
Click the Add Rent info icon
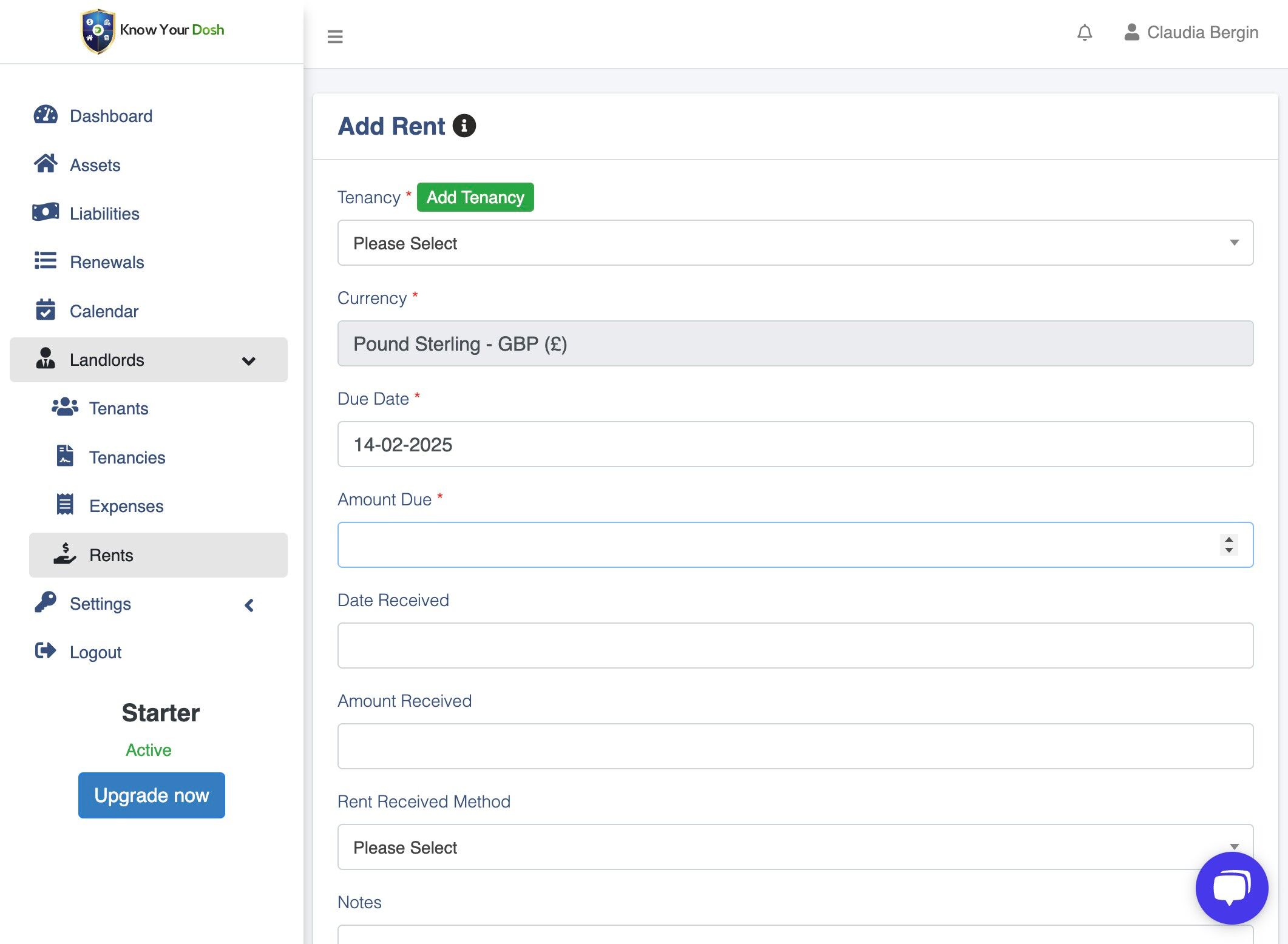point(464,126)
